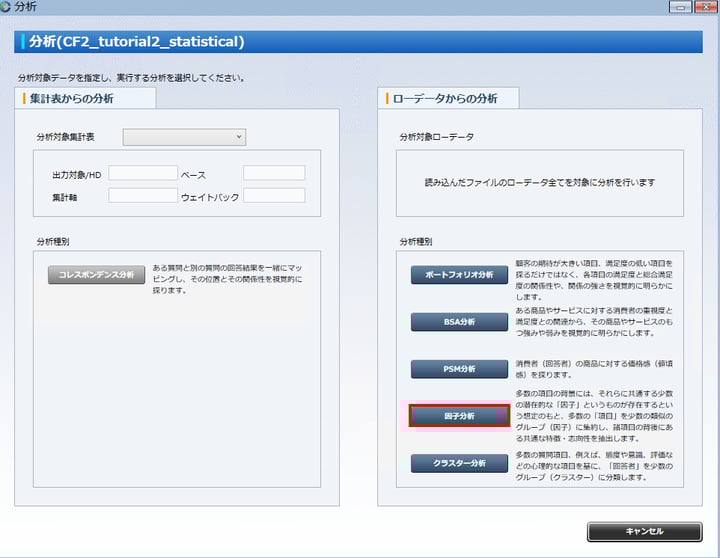Screen dimensions: 720x558
Task: Launch PSM分析
Action: tap(459, 369)
